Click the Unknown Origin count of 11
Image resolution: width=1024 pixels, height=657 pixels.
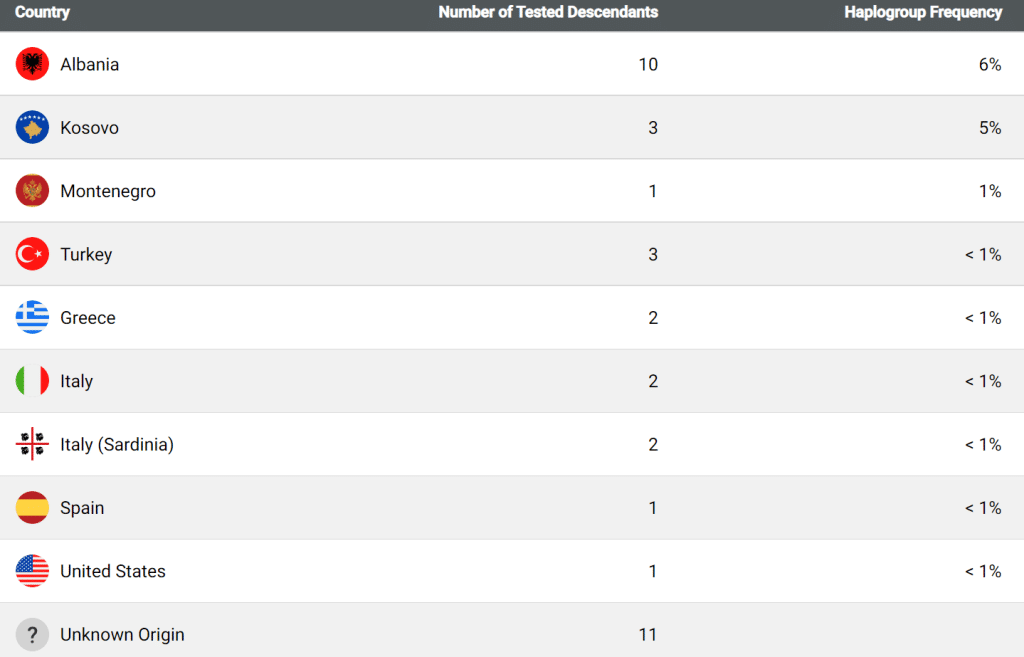tap(647, 634)
